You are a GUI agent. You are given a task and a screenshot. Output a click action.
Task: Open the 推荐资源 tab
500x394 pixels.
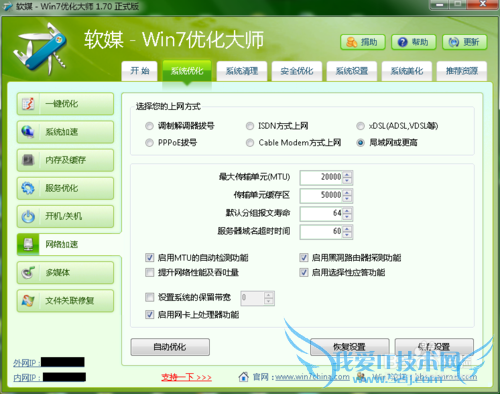coord(462,71)
